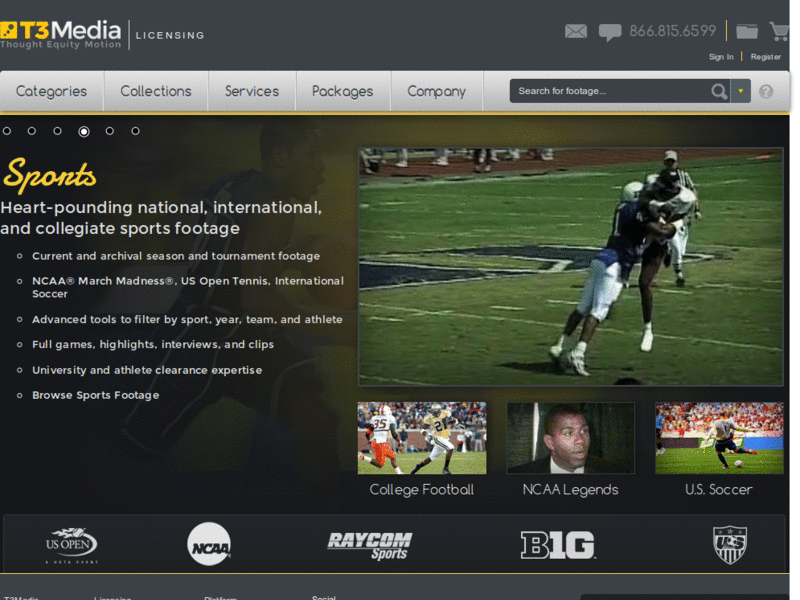Click the yellow Sports heading
This screenshot has width=800, height=600.
coord(49,175)
